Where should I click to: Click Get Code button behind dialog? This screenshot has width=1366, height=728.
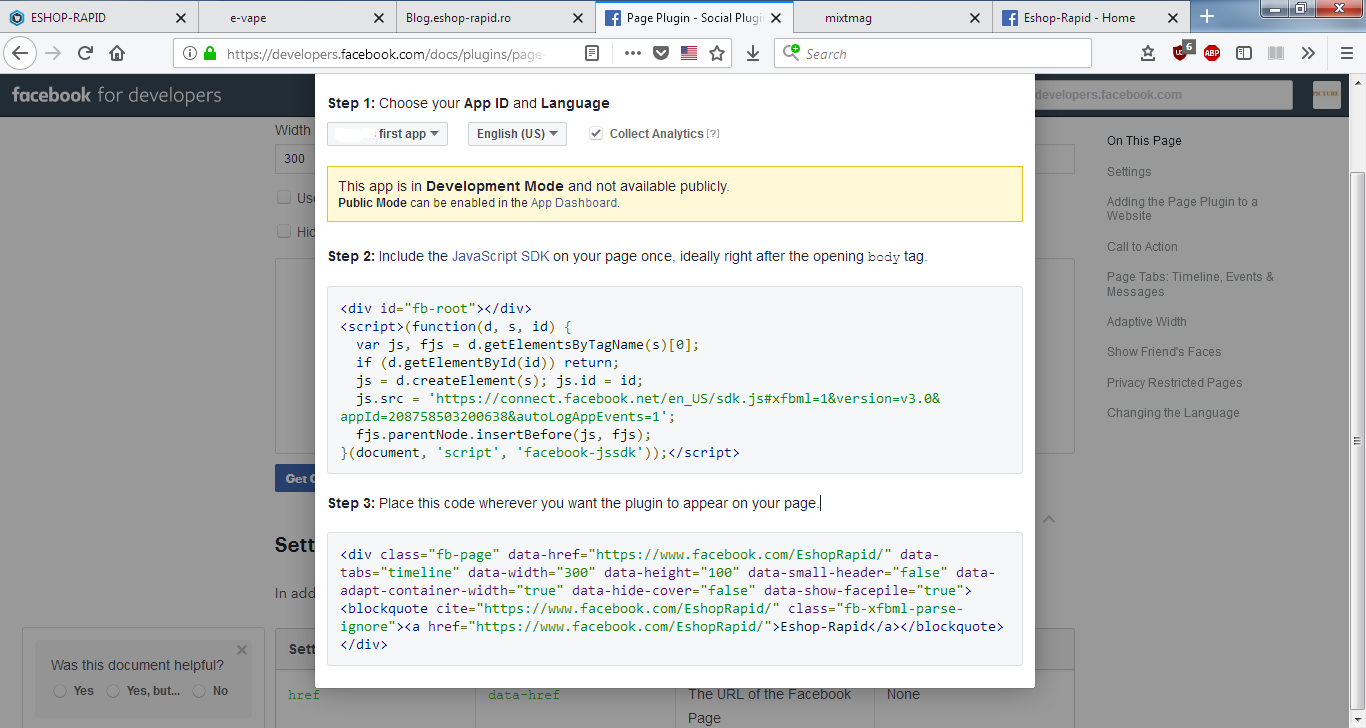pos(295,478)
